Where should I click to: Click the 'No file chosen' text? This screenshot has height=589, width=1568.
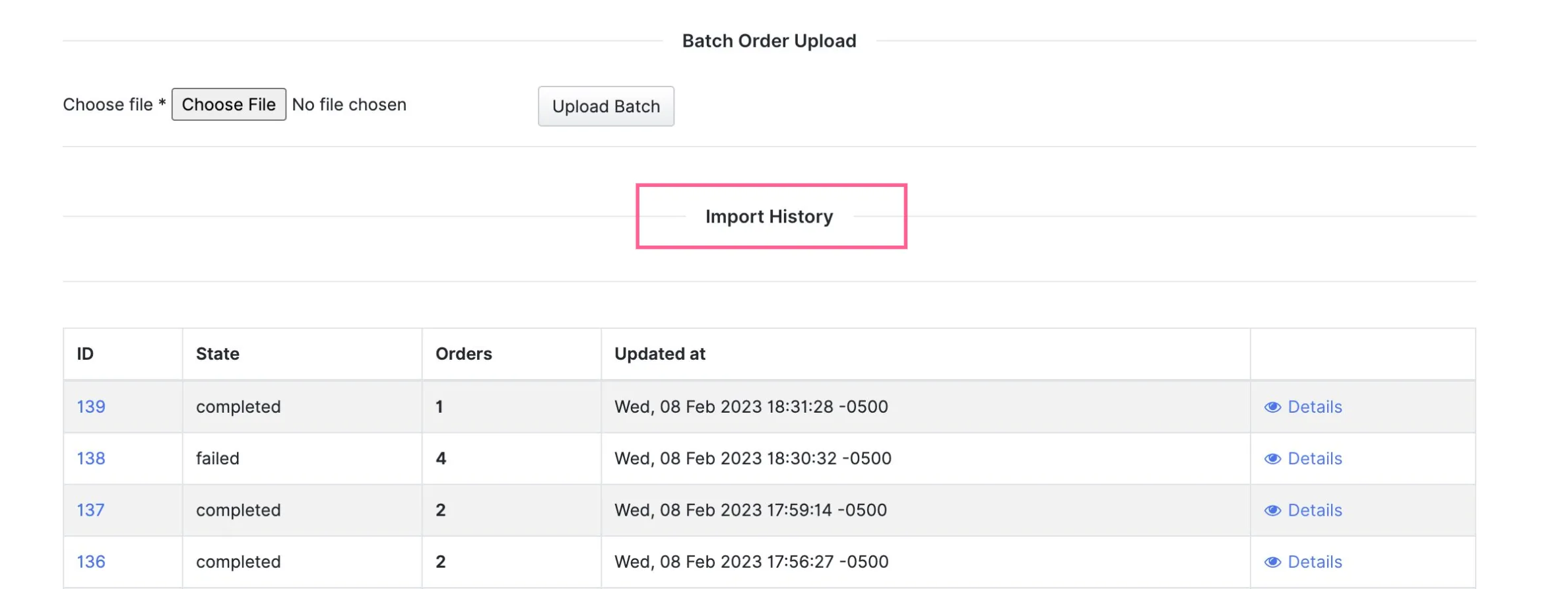pyautogui.click(x=349, y=104)
